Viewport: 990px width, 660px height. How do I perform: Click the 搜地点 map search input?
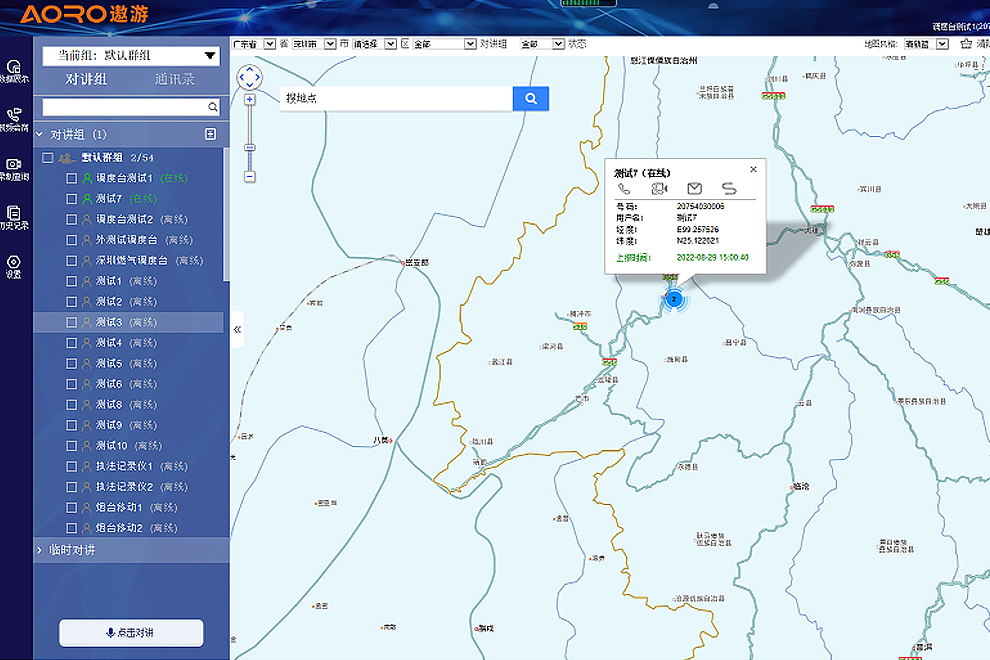pyautogui.click(x=397, y=99)
